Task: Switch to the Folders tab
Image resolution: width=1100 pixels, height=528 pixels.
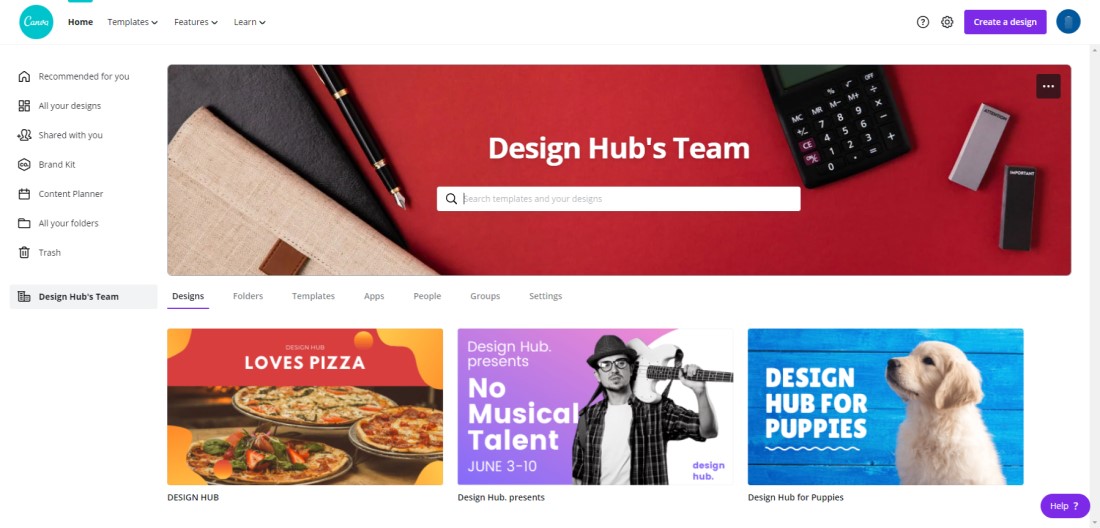Action: coord(248,296)
